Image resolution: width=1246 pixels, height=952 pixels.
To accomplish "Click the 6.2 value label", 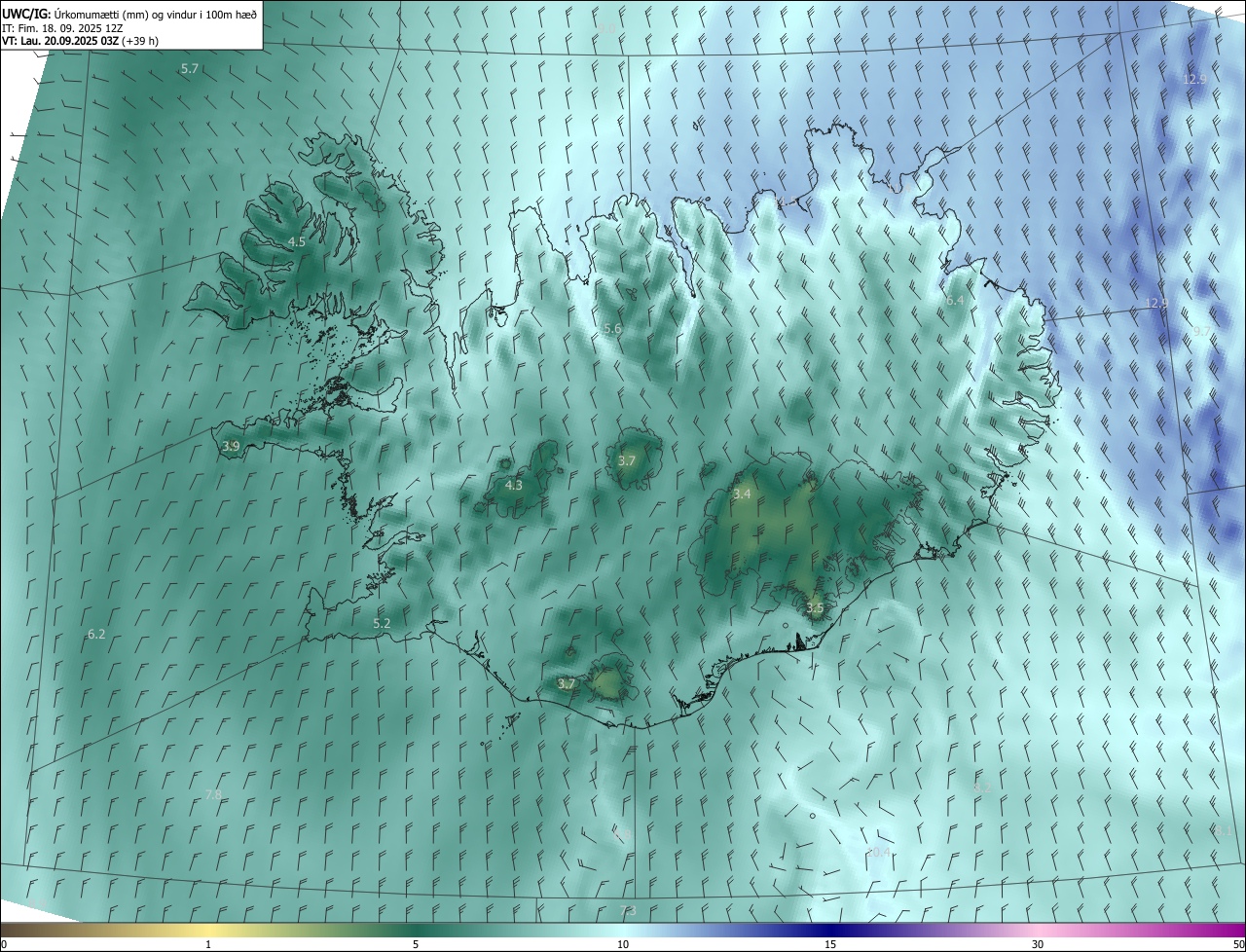I will pyautogui.click(x=96, y=634).
